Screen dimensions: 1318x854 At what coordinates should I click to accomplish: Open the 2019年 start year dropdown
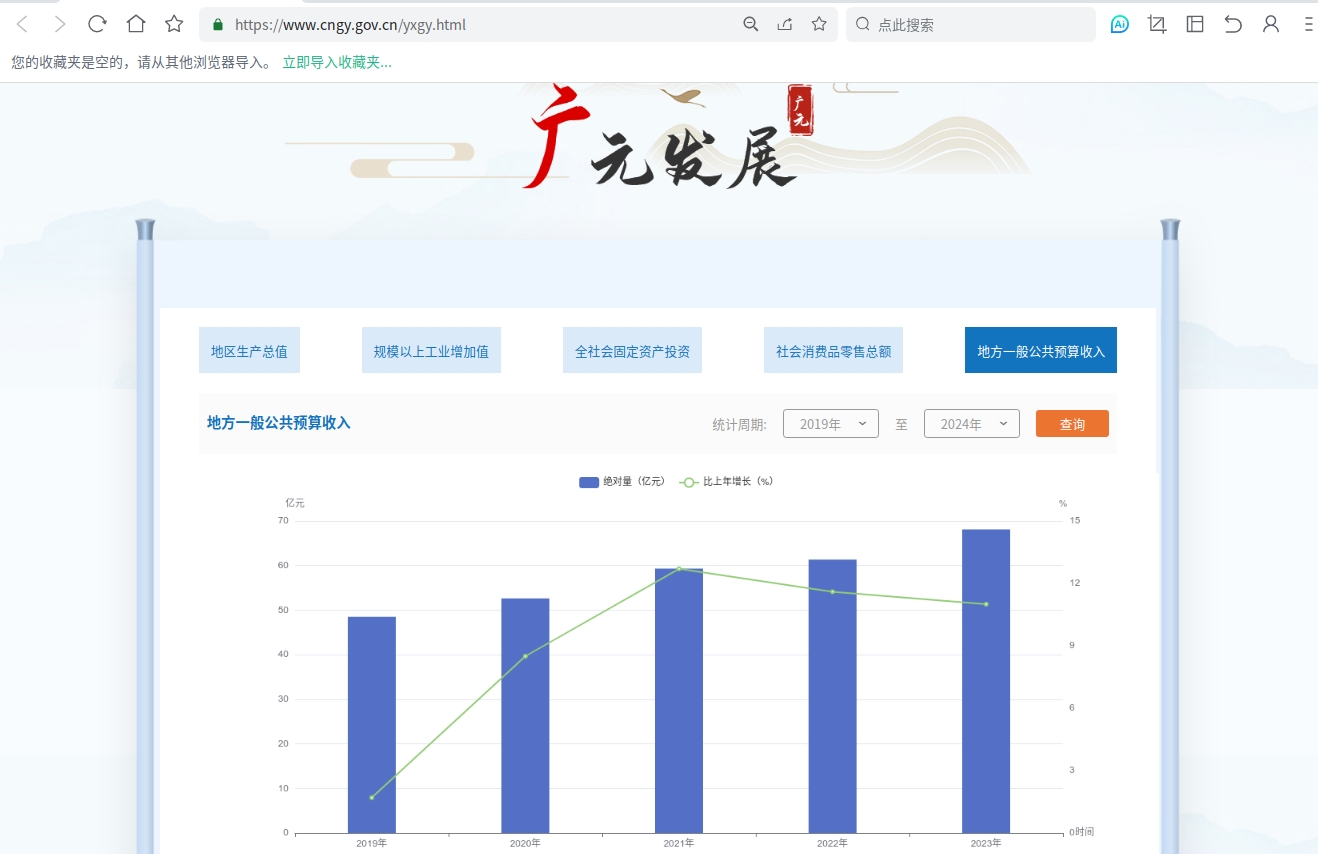click(831, 424)
